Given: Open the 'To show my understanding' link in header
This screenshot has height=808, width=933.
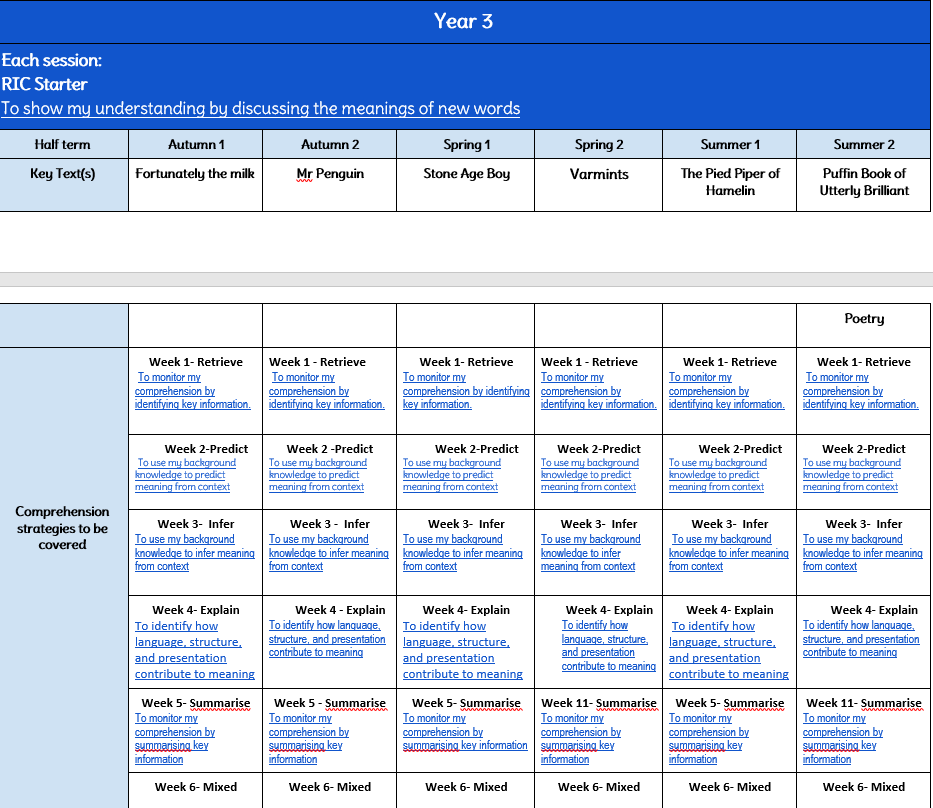Looking at the screenshot, I should [260, 108].
